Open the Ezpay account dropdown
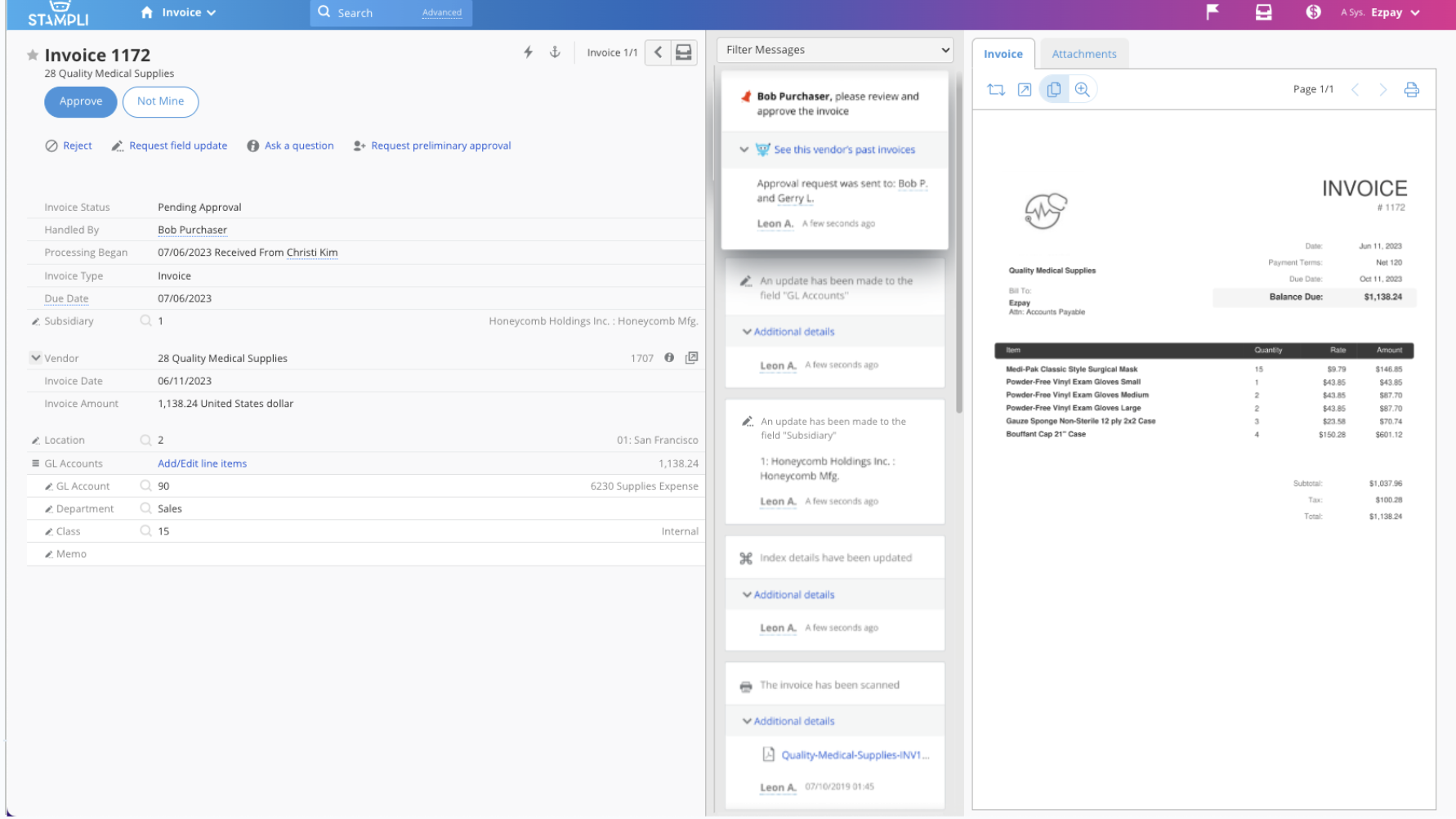Viewport: 1456px width, 819px height. 1395,12
